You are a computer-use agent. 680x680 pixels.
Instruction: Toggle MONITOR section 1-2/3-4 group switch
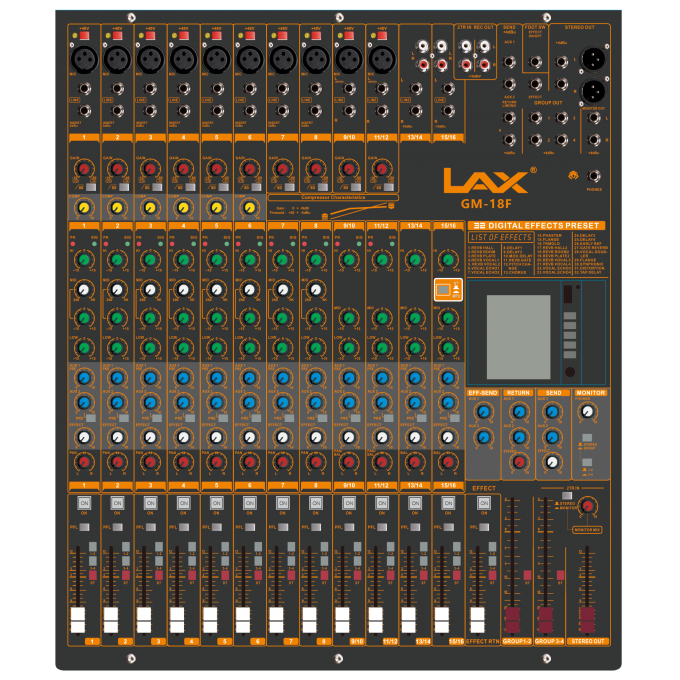point(587,462)
